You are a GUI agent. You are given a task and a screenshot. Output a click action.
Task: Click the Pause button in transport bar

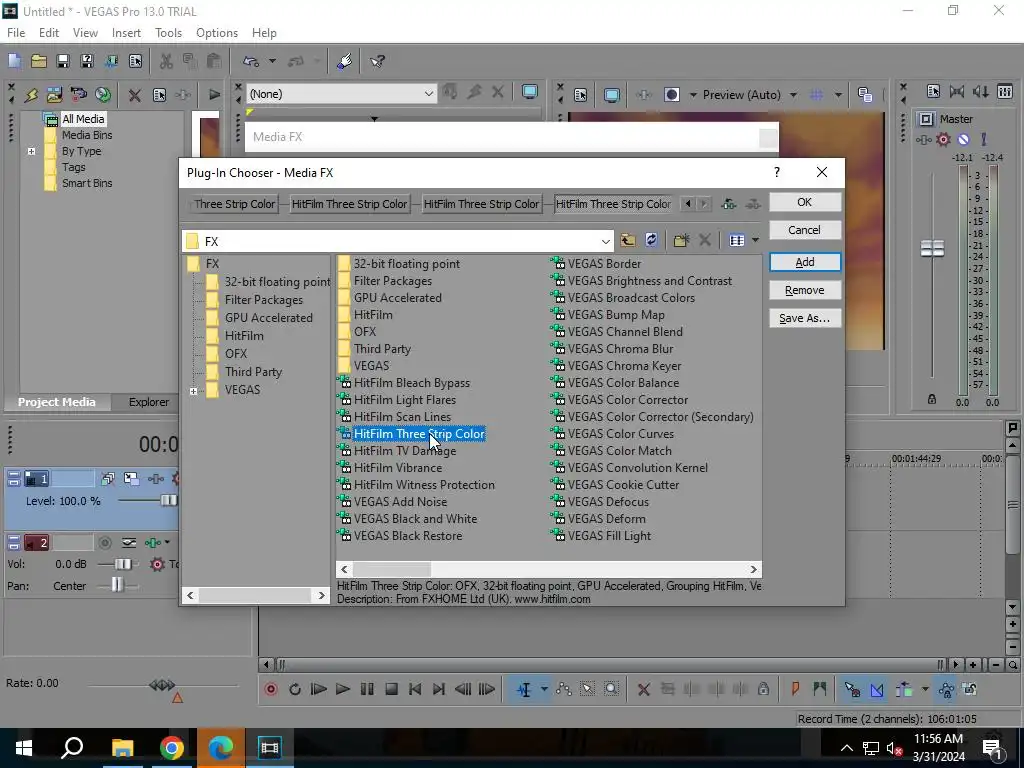[367, 689]
